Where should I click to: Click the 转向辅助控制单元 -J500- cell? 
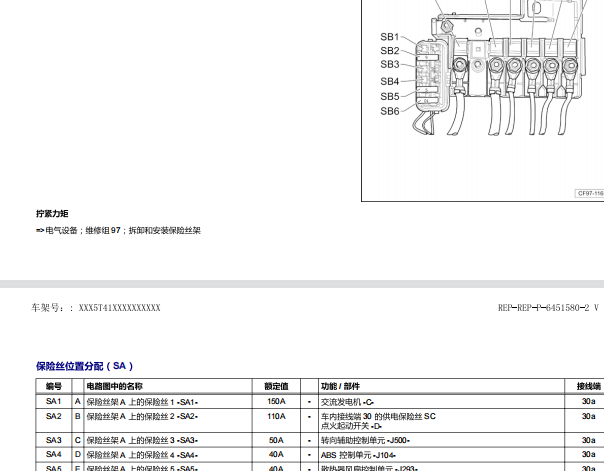pyautogui.click(x=441, y=440)
